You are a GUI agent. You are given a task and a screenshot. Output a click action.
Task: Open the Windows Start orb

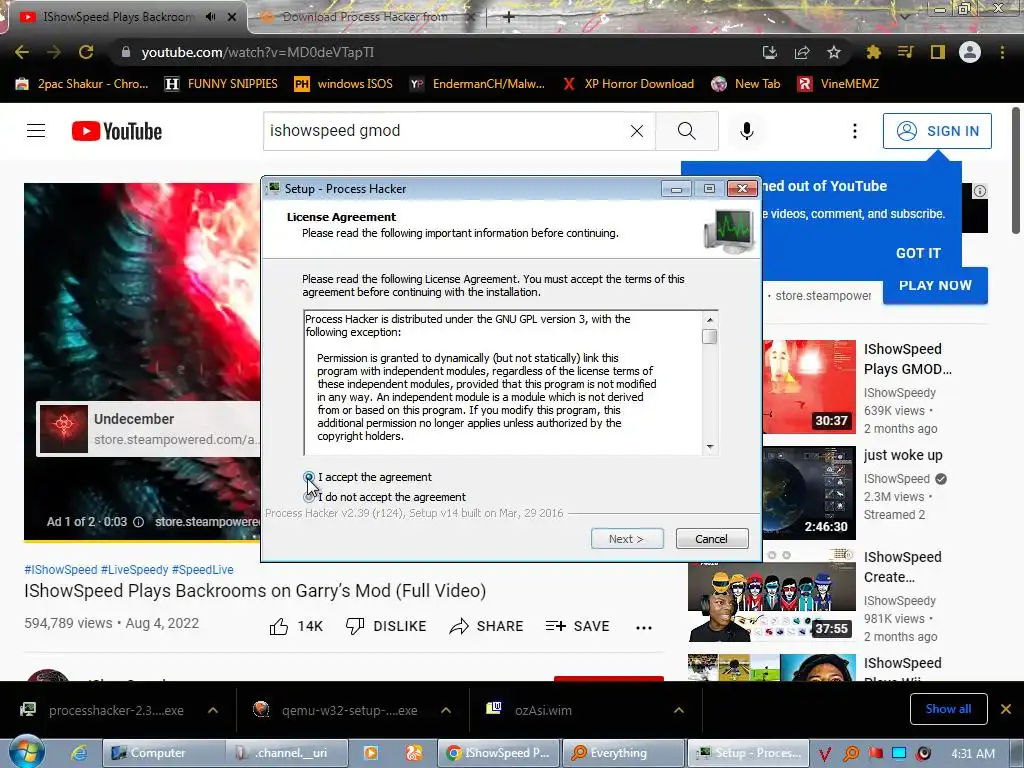click(x=26, y=752)
